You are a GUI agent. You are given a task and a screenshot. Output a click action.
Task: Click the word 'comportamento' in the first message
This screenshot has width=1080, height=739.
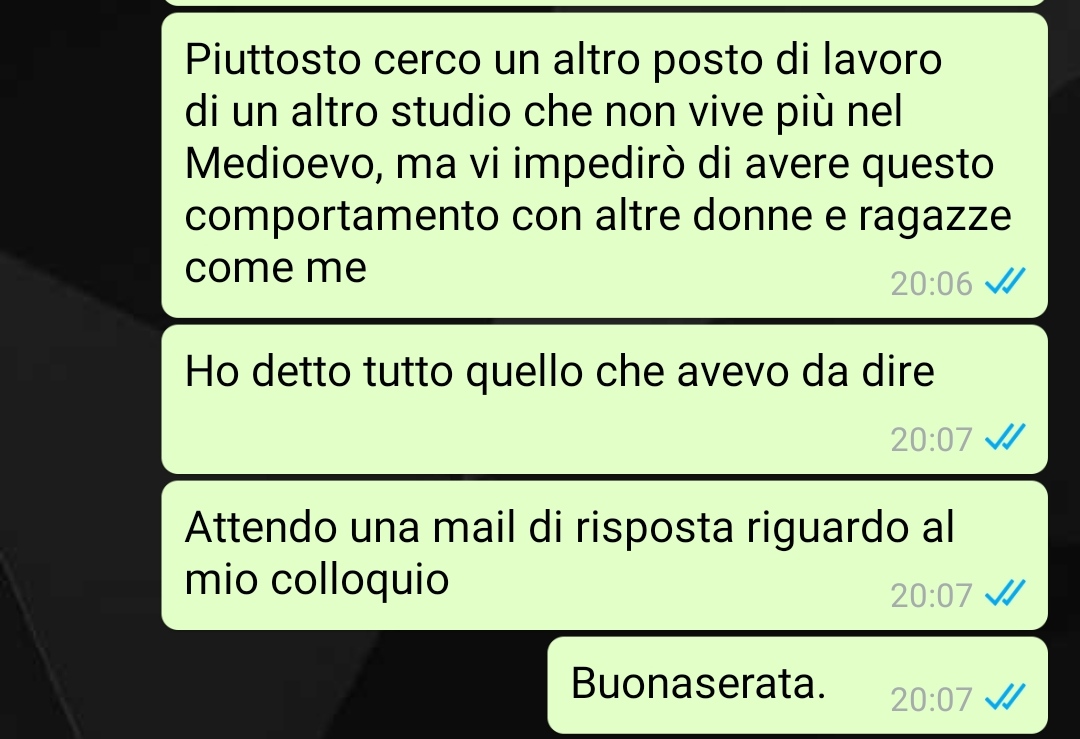pos(342,218)
